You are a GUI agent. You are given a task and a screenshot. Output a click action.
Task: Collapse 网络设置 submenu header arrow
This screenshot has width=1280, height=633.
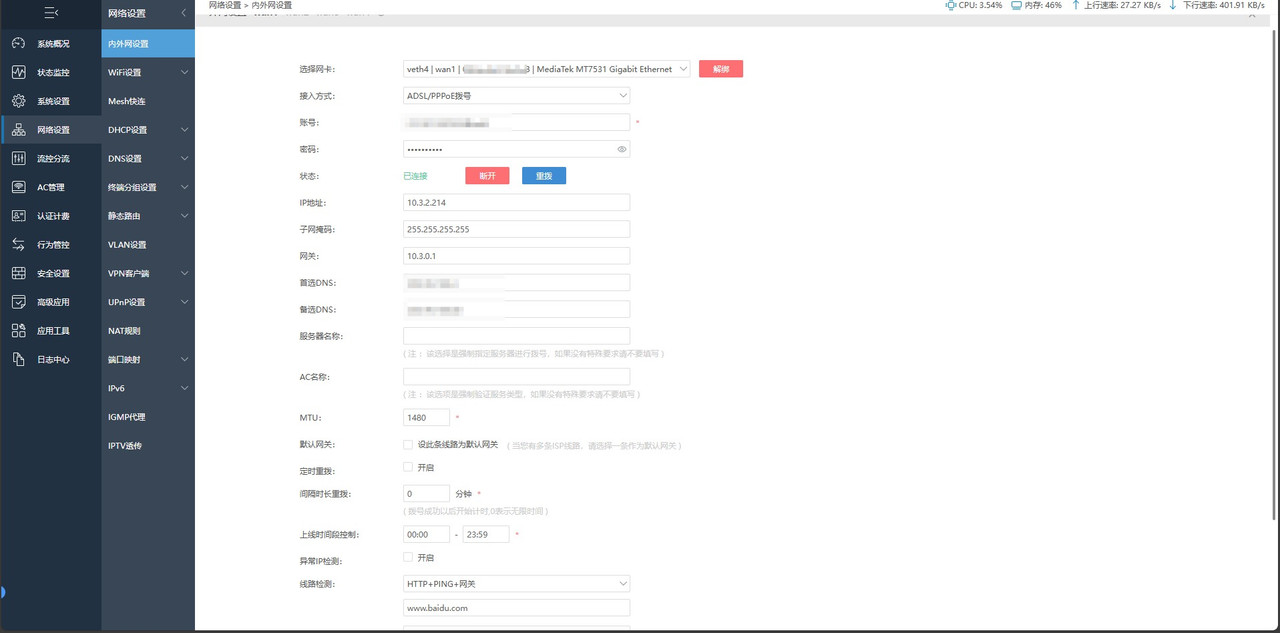point(184,13)
